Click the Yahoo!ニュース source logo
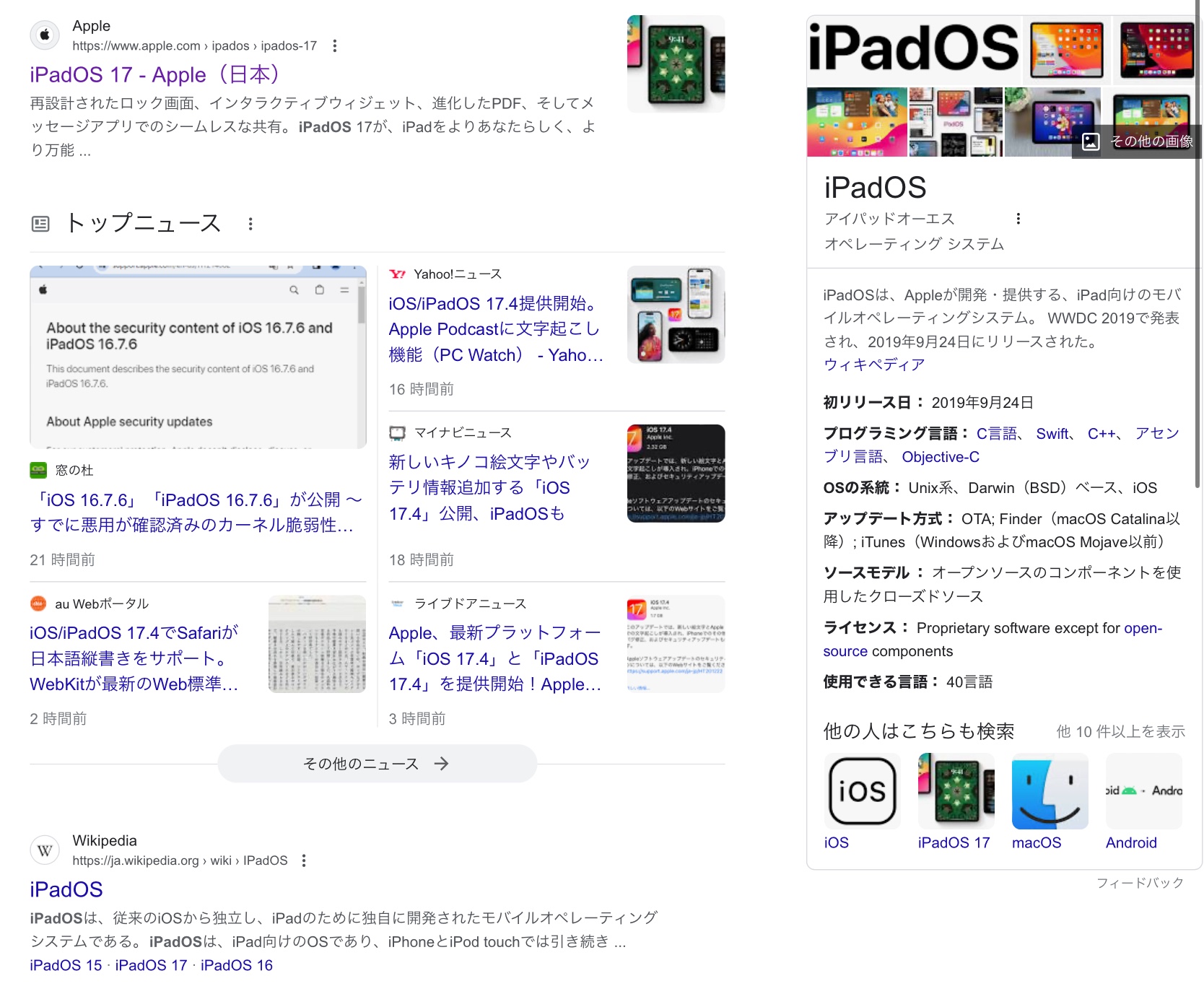This screenshot has width=1204, height=1007. point(397,274)
